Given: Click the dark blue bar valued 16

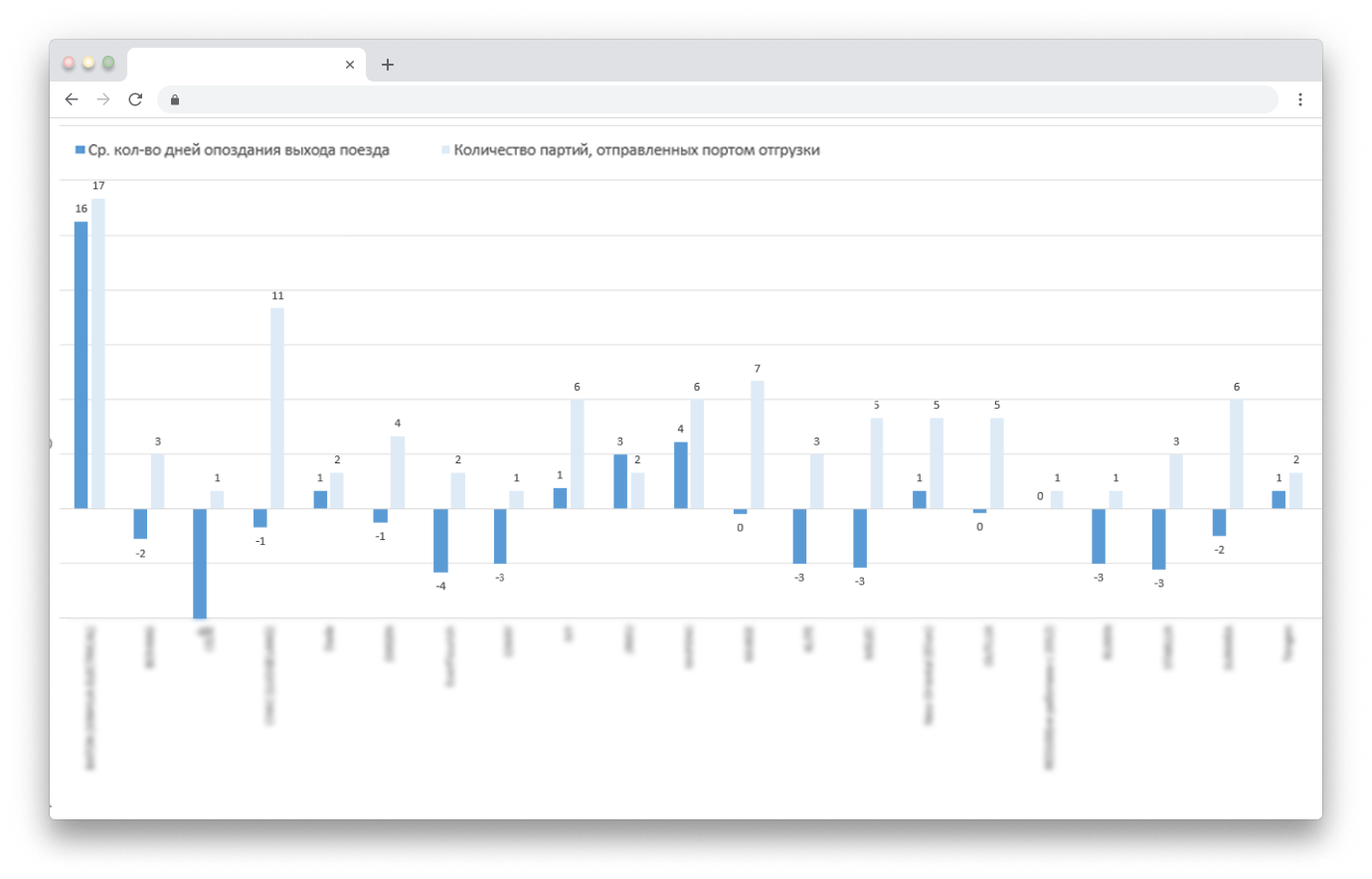Looking at the screenshot, I should [82, 365].
